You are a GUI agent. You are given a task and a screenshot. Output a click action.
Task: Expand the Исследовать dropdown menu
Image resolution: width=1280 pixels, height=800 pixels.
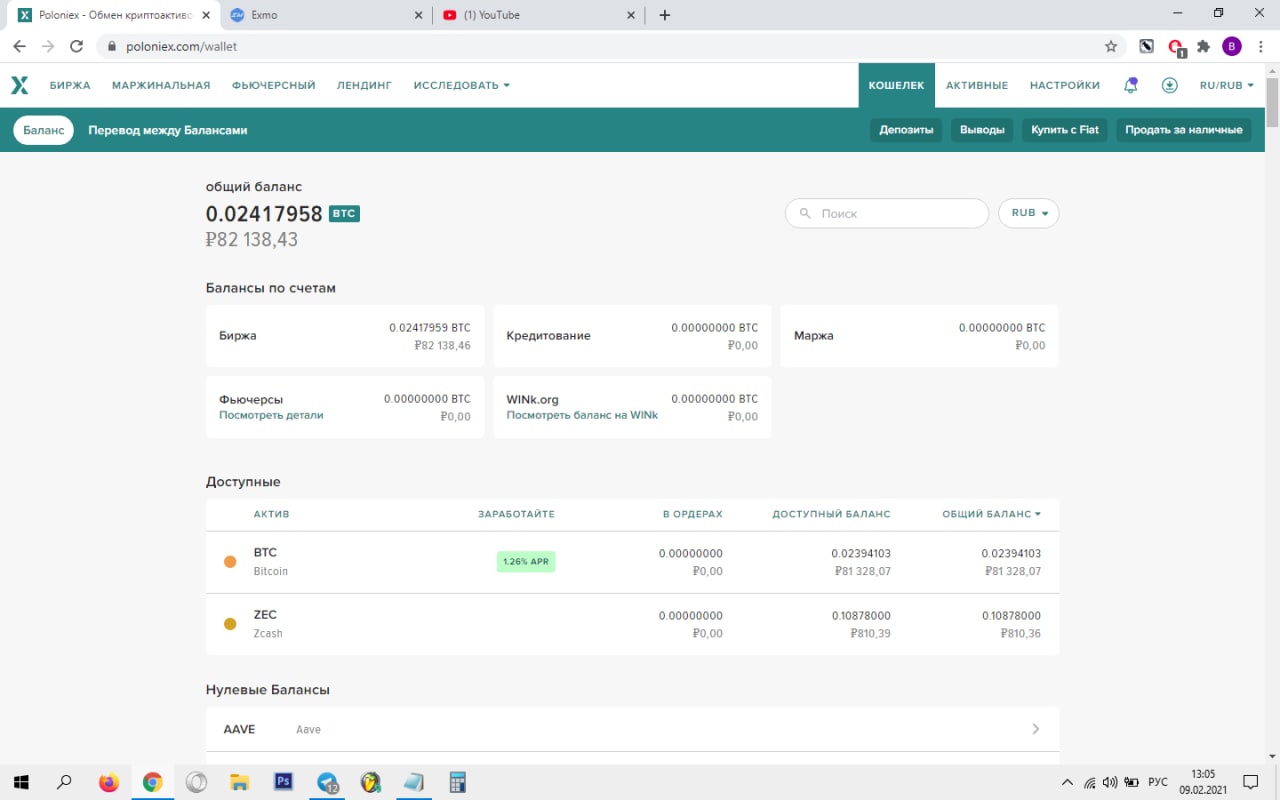[462, 85]
